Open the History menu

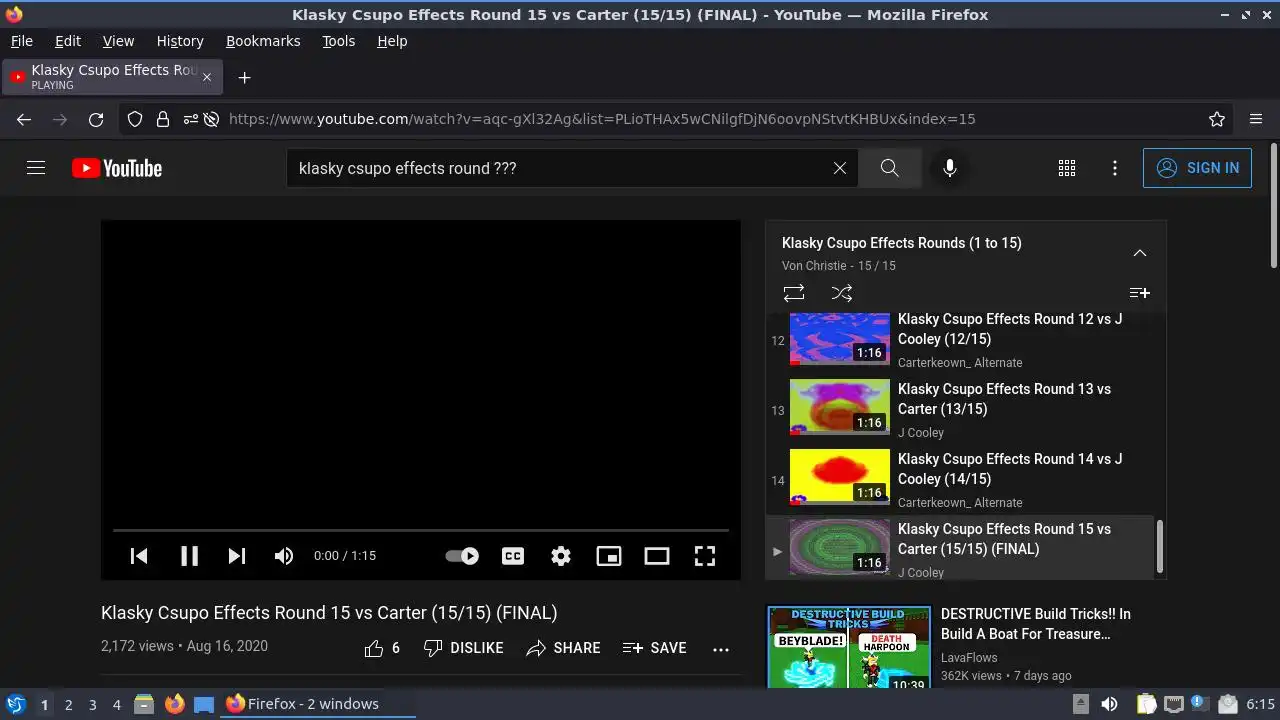180,41
